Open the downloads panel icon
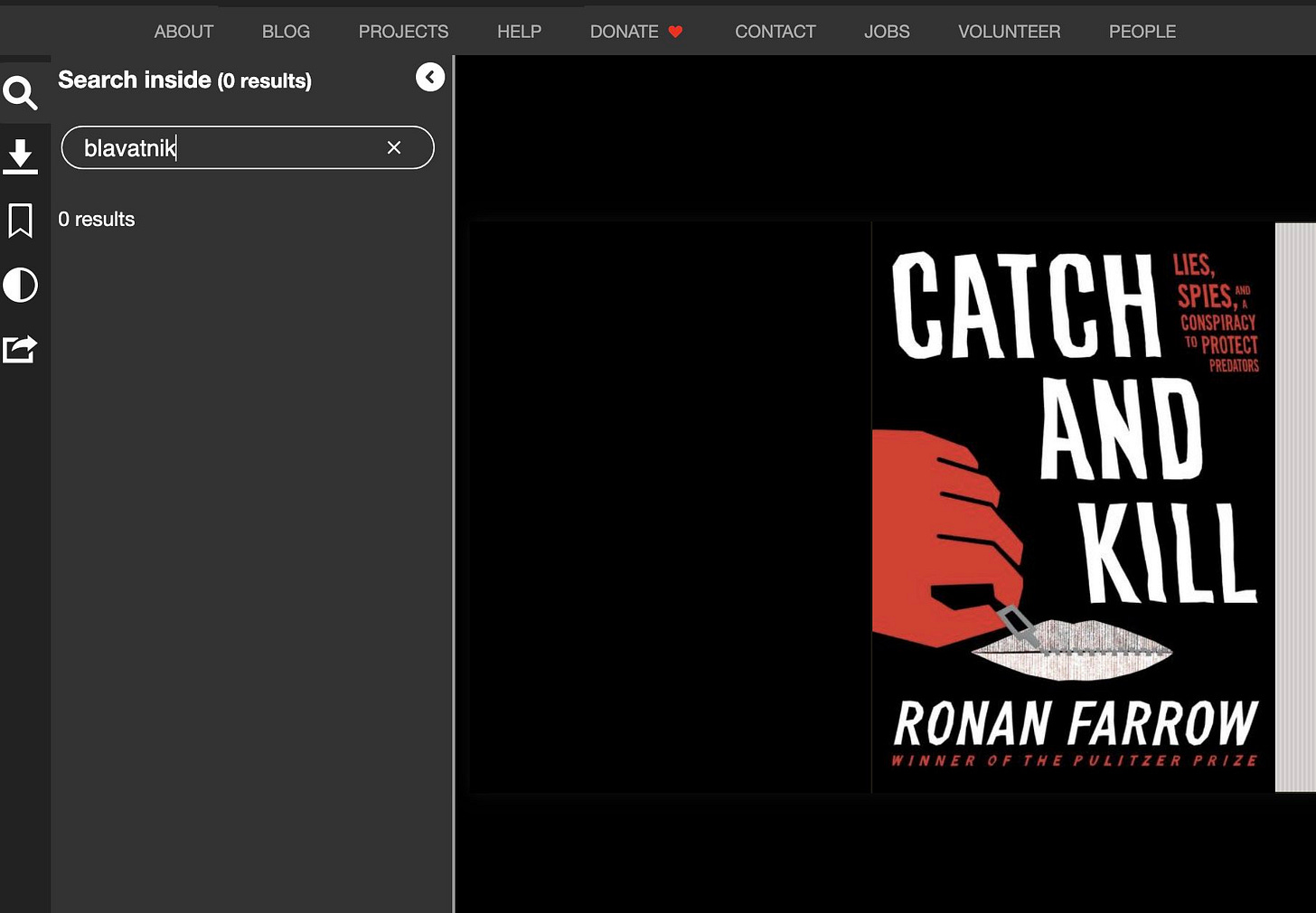 click(20, 156)
